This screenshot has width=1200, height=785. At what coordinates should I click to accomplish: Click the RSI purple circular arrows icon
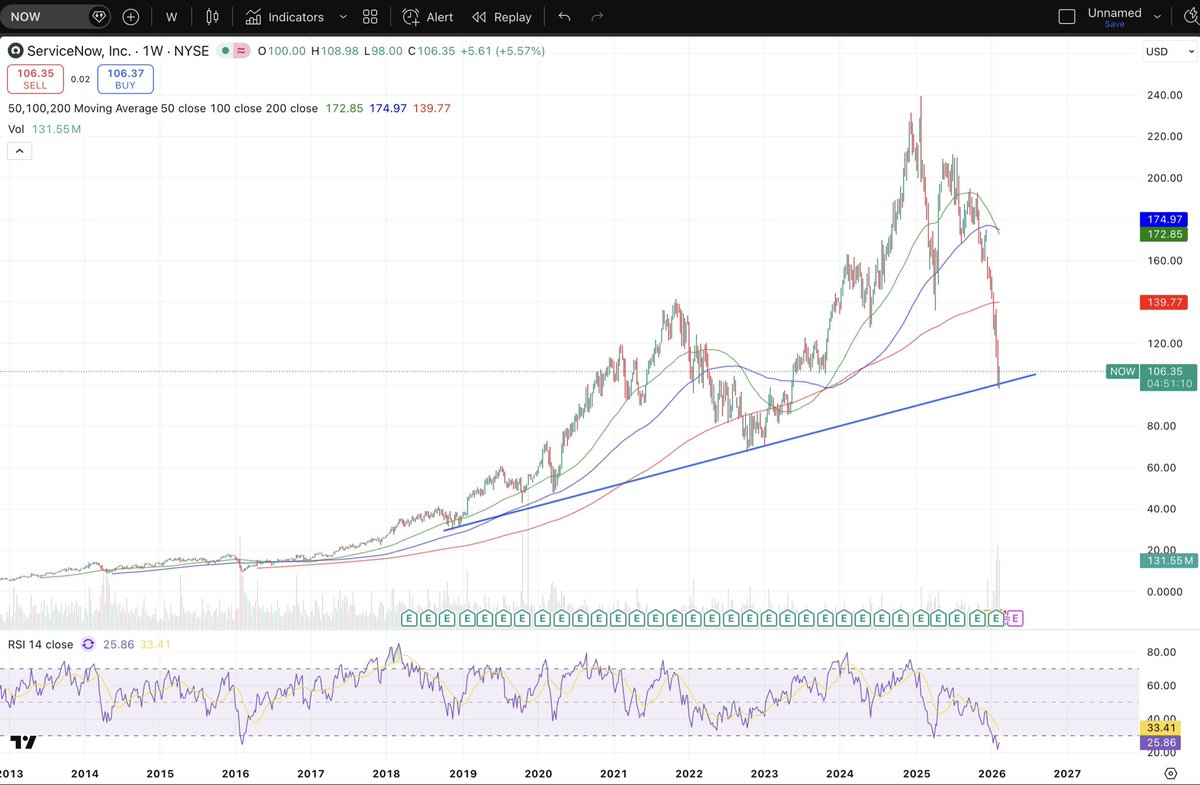tap(88, 645)
